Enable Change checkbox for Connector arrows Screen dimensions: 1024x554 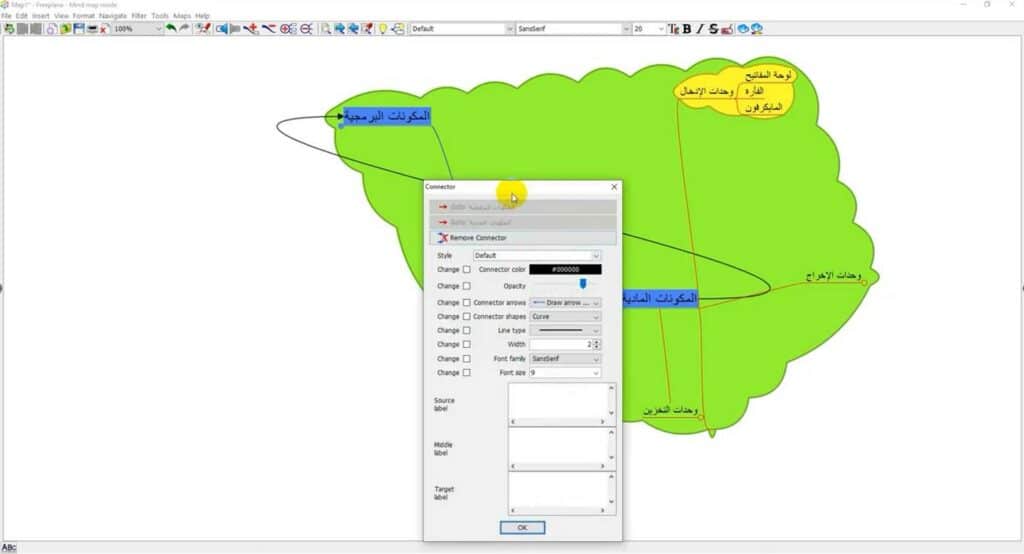pos(466,302)
